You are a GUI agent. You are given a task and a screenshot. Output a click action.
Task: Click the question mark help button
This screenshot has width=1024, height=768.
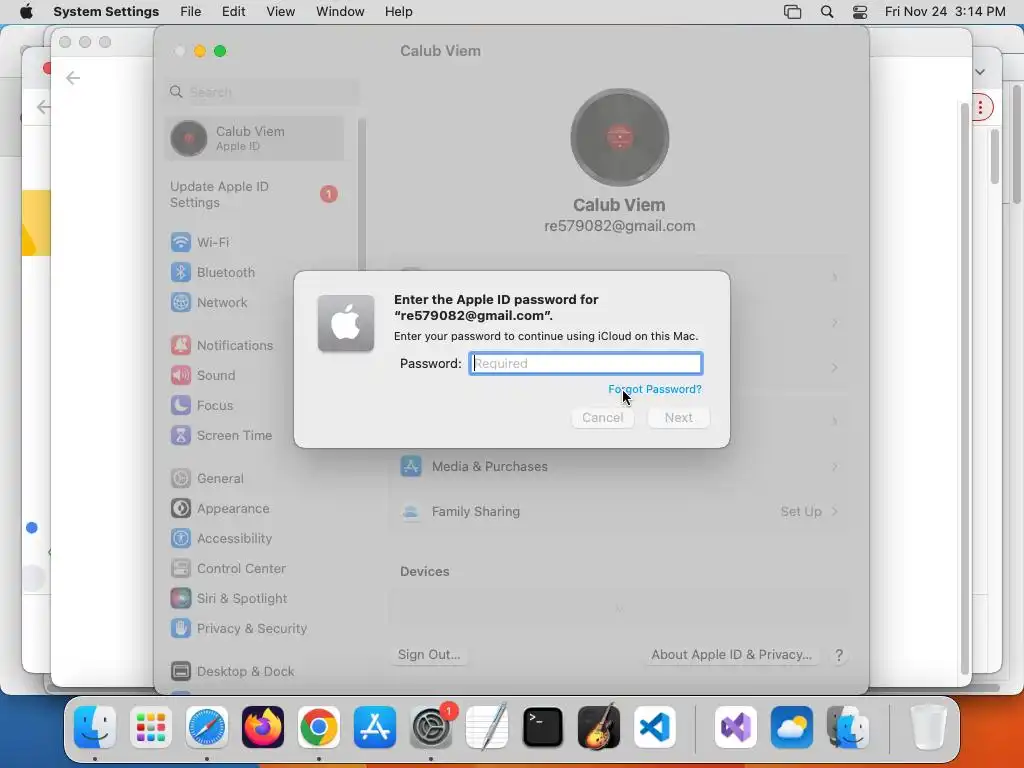click(x=839, y=655)
